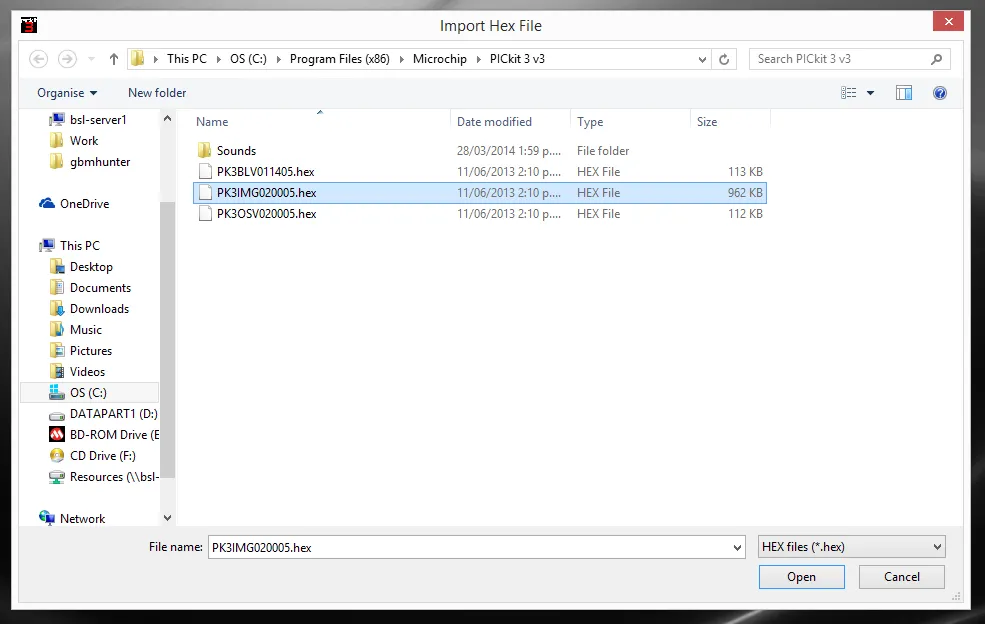Click the refresh icon beside the address bar
This screenshot has width=985, height=624.
726,59
